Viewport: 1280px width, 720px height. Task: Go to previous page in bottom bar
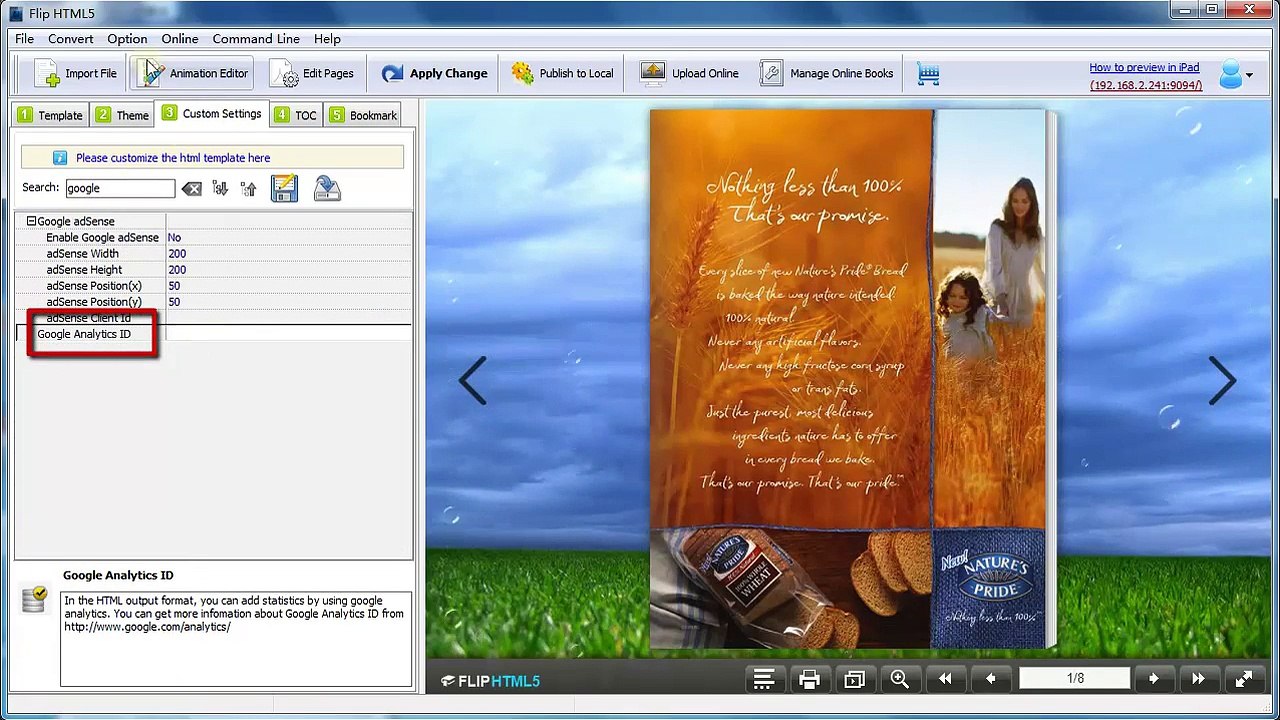pos(990,680)
